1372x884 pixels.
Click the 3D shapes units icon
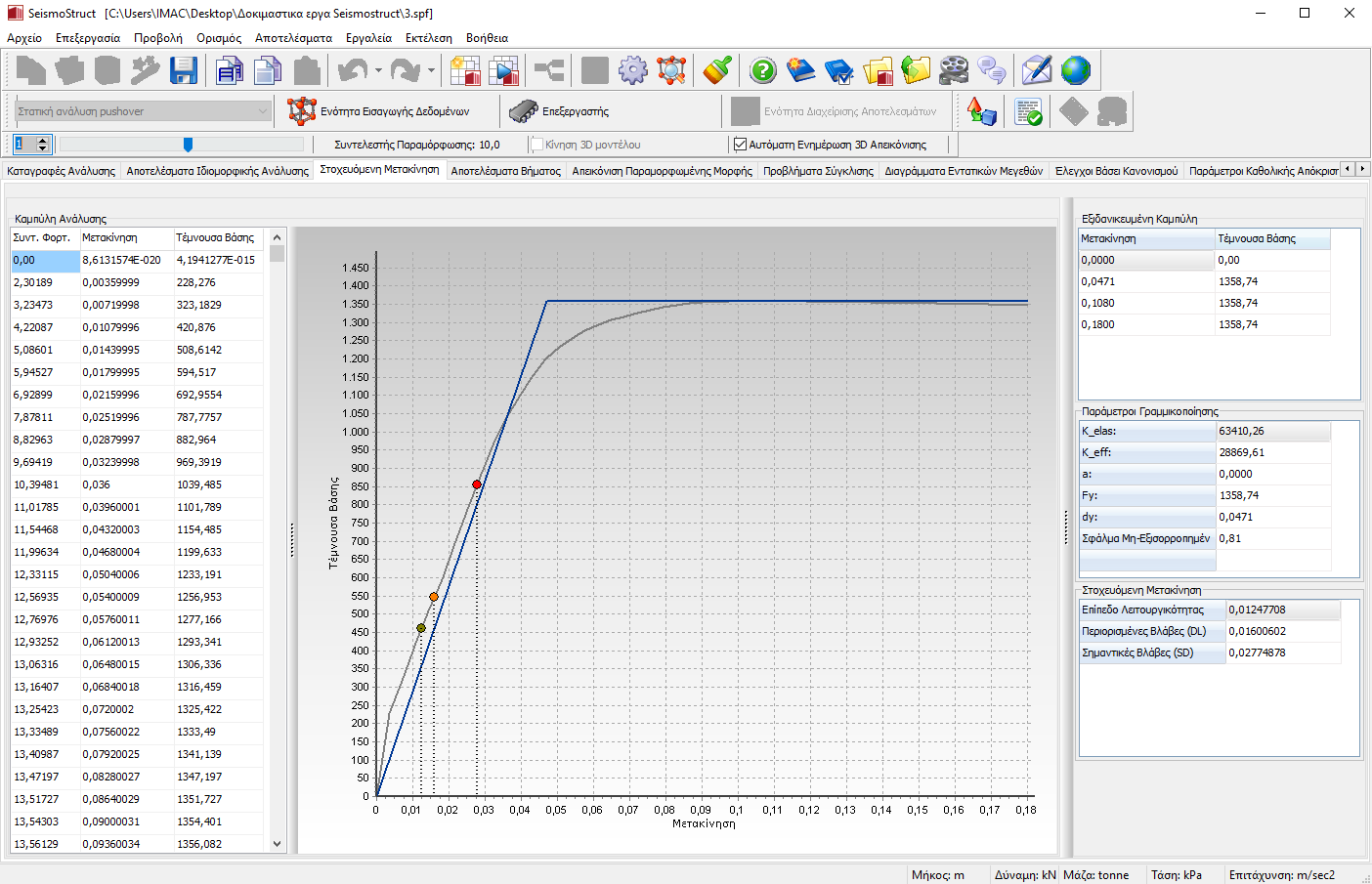point(982,112)
